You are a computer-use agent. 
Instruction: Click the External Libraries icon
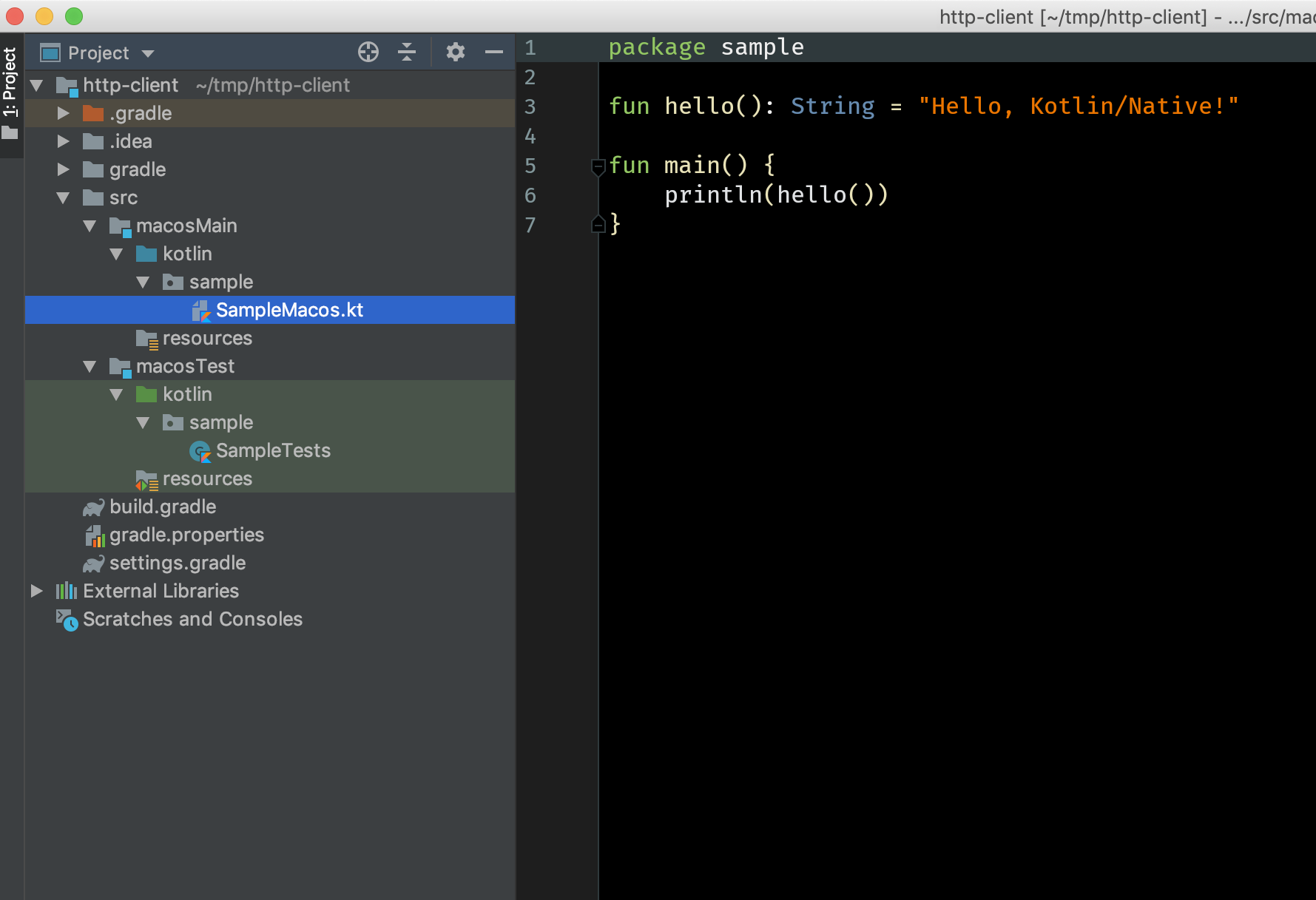[x=67, y=591]
